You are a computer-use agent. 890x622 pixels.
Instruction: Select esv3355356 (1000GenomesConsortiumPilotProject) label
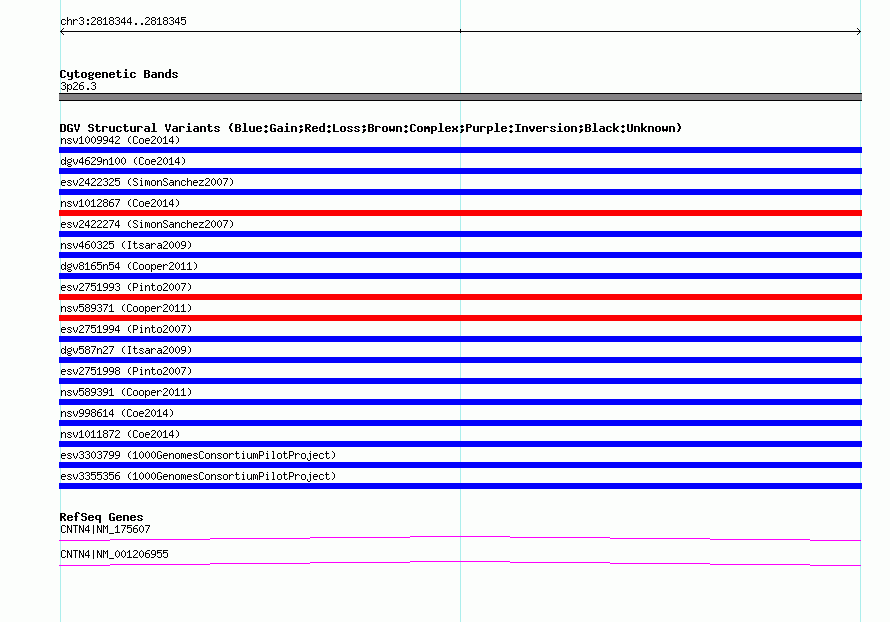pos(198,476)
